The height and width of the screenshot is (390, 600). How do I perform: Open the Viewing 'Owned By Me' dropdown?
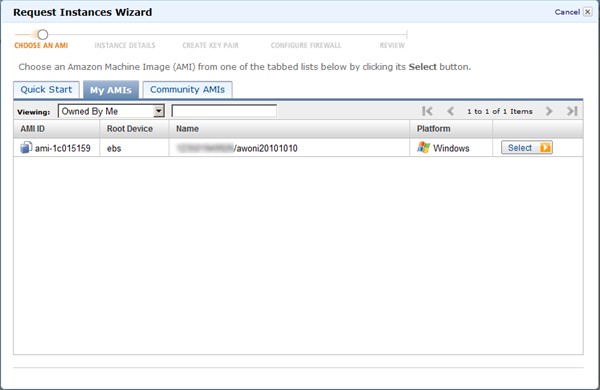(x=111, y=111)
